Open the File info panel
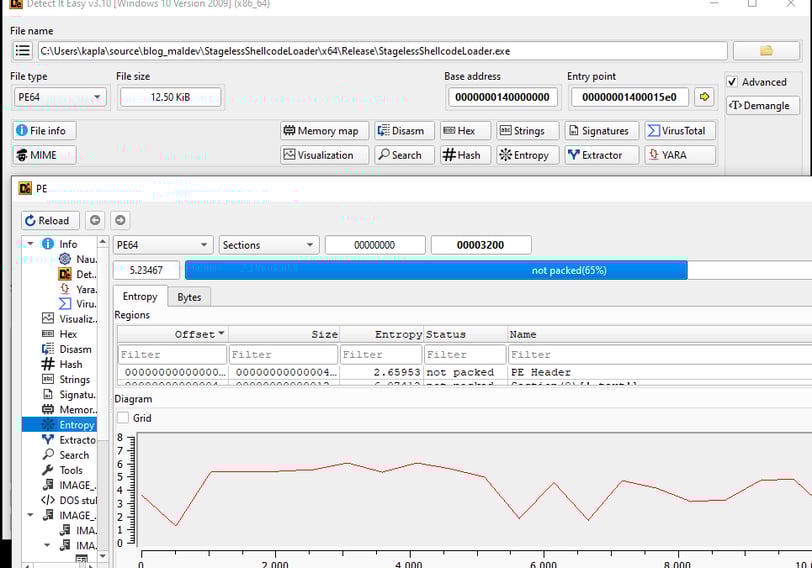 (x=45, y=130)
